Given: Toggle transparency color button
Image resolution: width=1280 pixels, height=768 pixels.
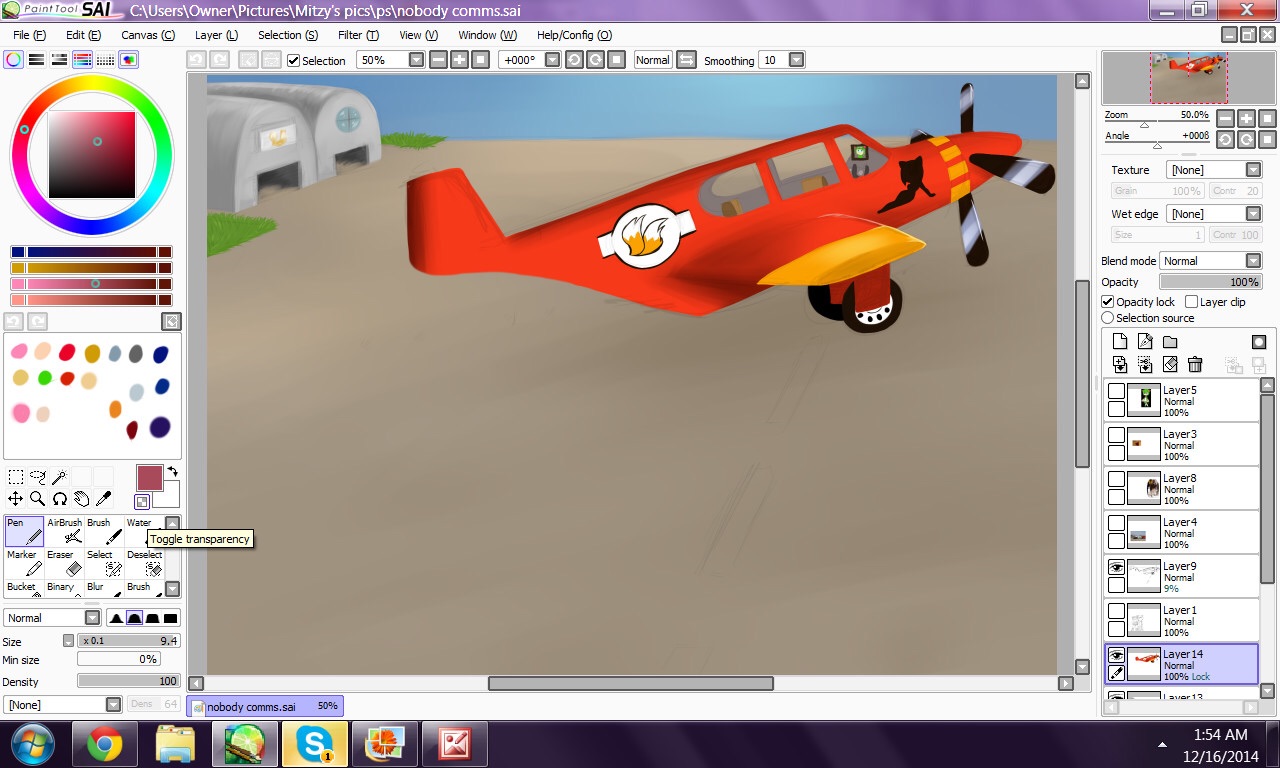Looking at the screenshot, I should click(x=142, y=502).
